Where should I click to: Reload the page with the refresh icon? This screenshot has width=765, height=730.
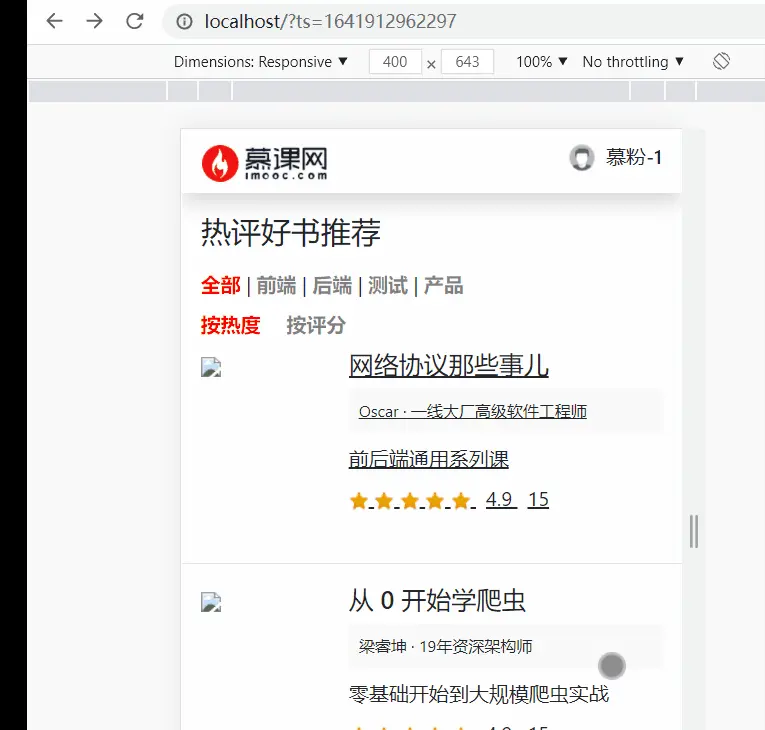coord(135,21)
